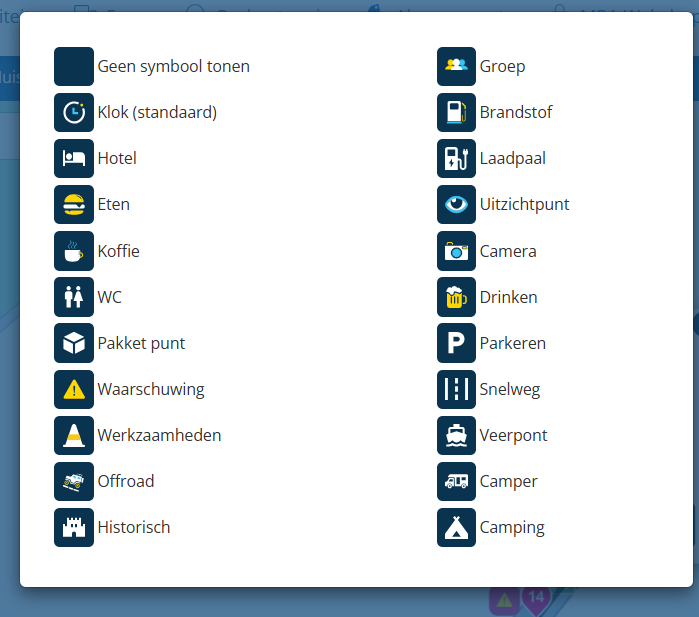The image size is (699, 617).
Task: Choose the Waarschuwing warning triangle icon
Action: 74,389
